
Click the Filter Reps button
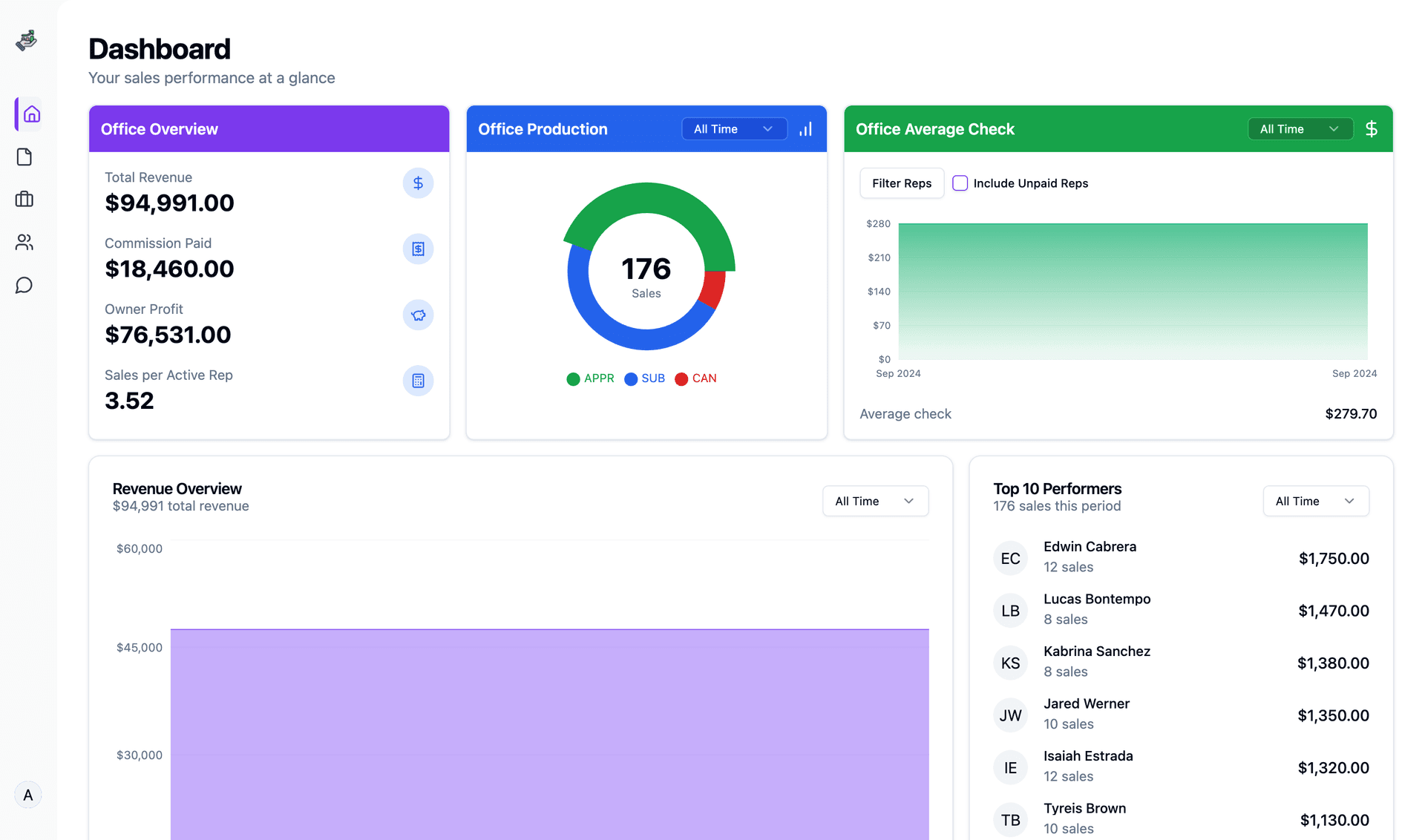[x=902, y=183]
